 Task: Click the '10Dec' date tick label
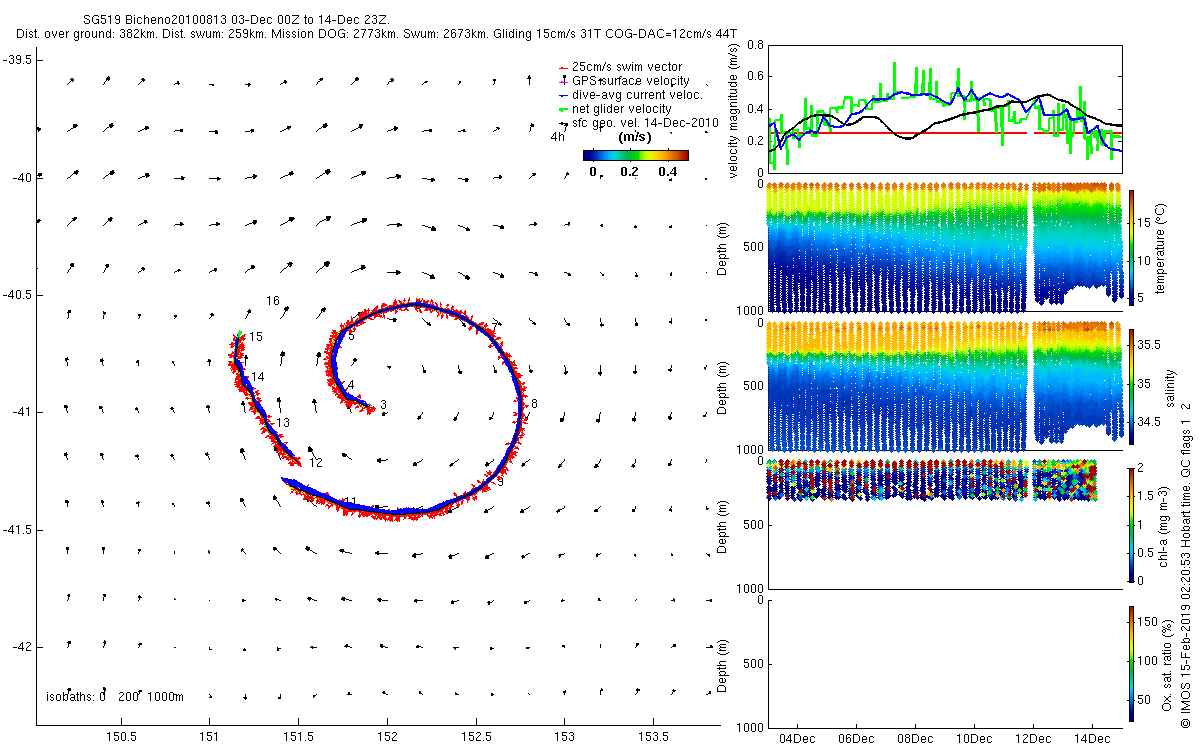(974, 738)
